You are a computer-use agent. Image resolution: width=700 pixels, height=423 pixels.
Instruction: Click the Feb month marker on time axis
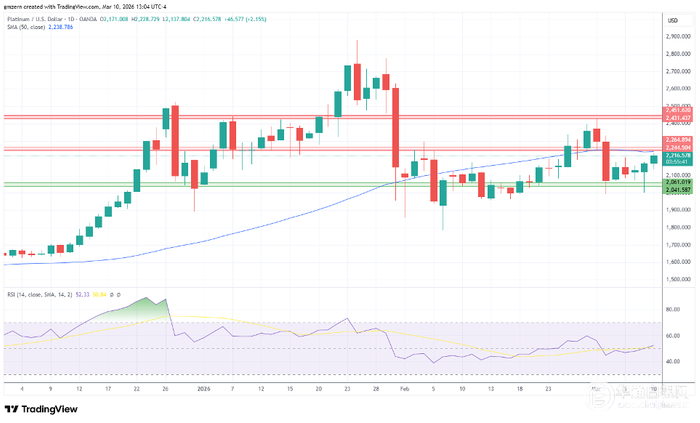point(404,389)
